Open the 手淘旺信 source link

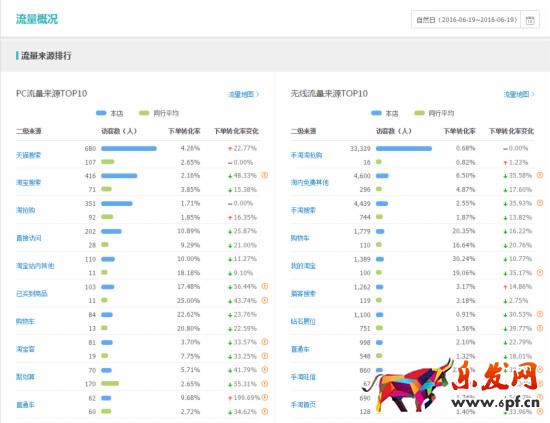click(303, 377)
